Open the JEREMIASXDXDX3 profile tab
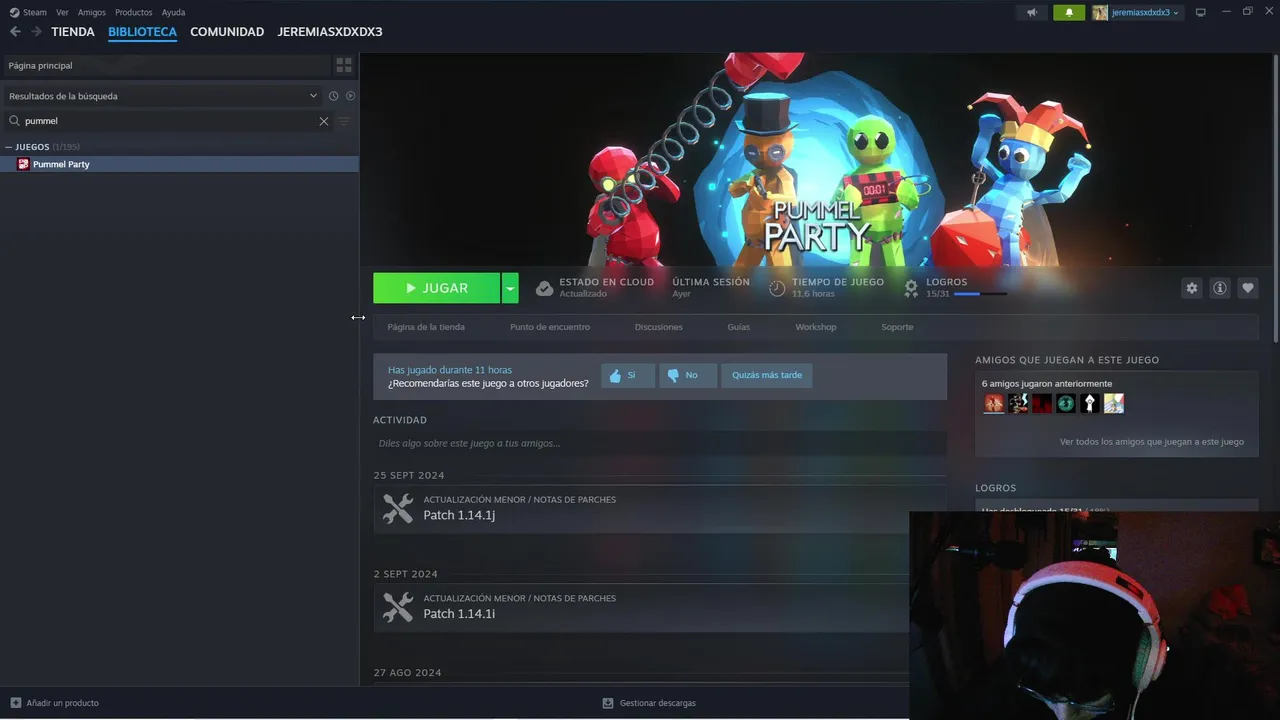1280x720 pixels. point(330,32)
